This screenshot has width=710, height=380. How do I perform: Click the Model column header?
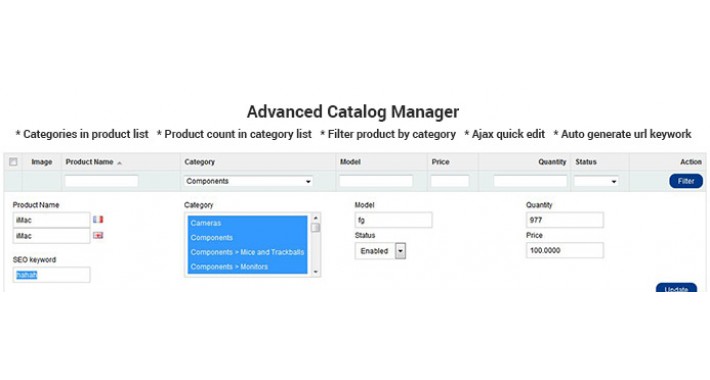click(x=350, y=162)
